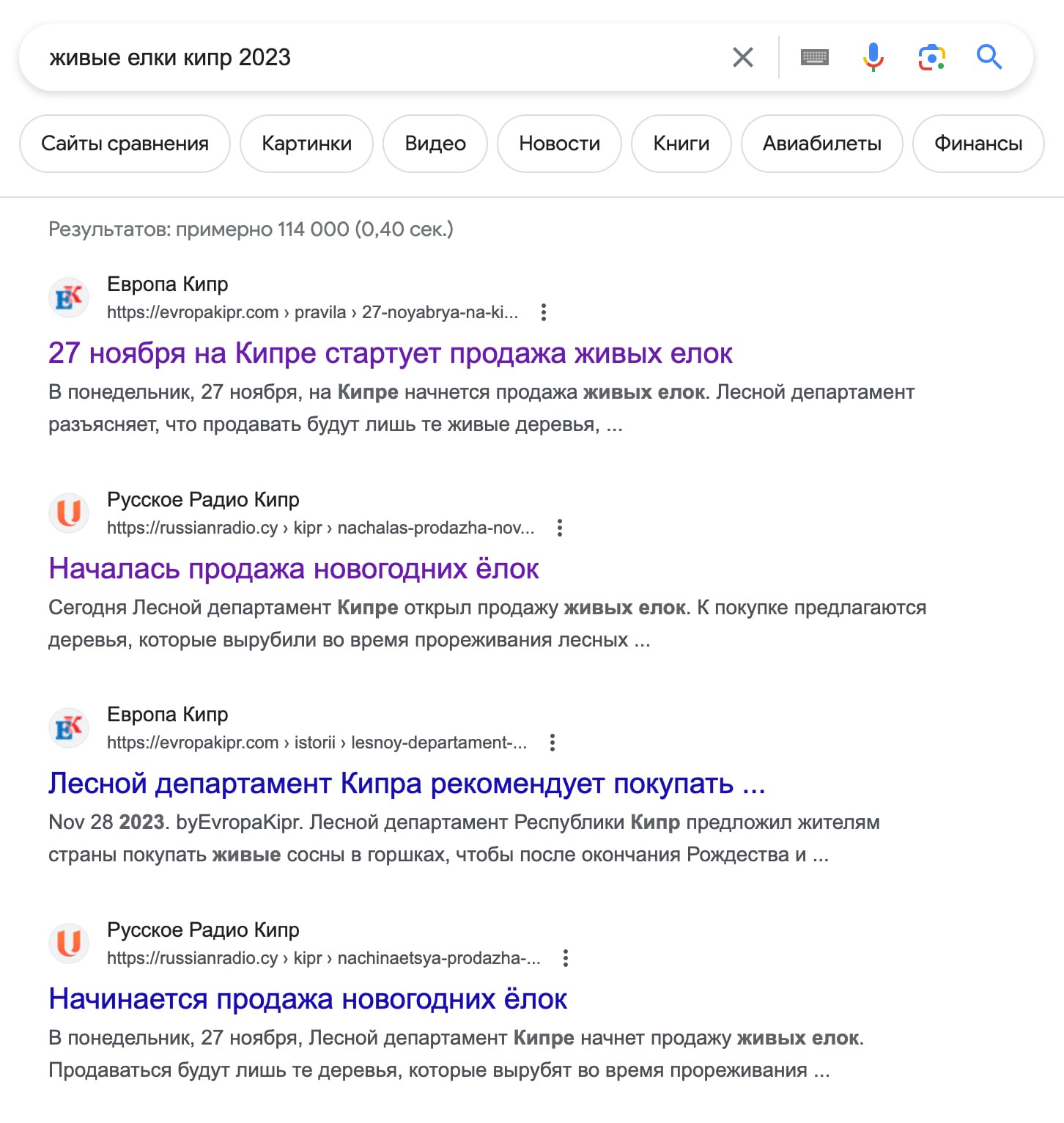1064x1123 pixels.
Task: Open the virtual keyboard input tool
Action: click(814, 57)
